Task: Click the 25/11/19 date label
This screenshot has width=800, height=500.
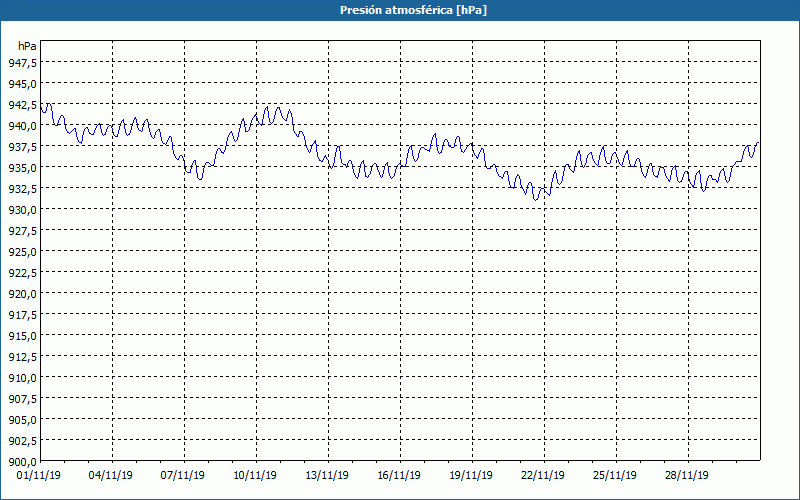Action: point(615,476)
